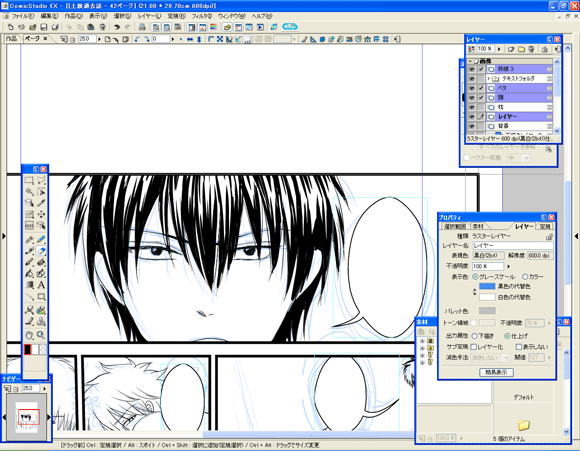This screenshot has width=580, height=451.
Task: Switch to 選択範囲 tab in properties
Action: click(455, 226)
